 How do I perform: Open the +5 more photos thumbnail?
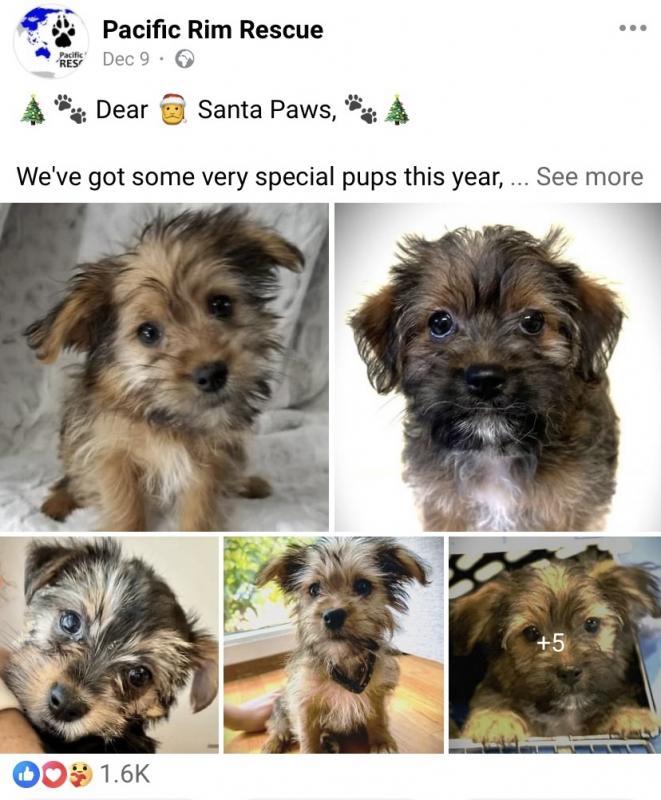[x=555, y=645]
